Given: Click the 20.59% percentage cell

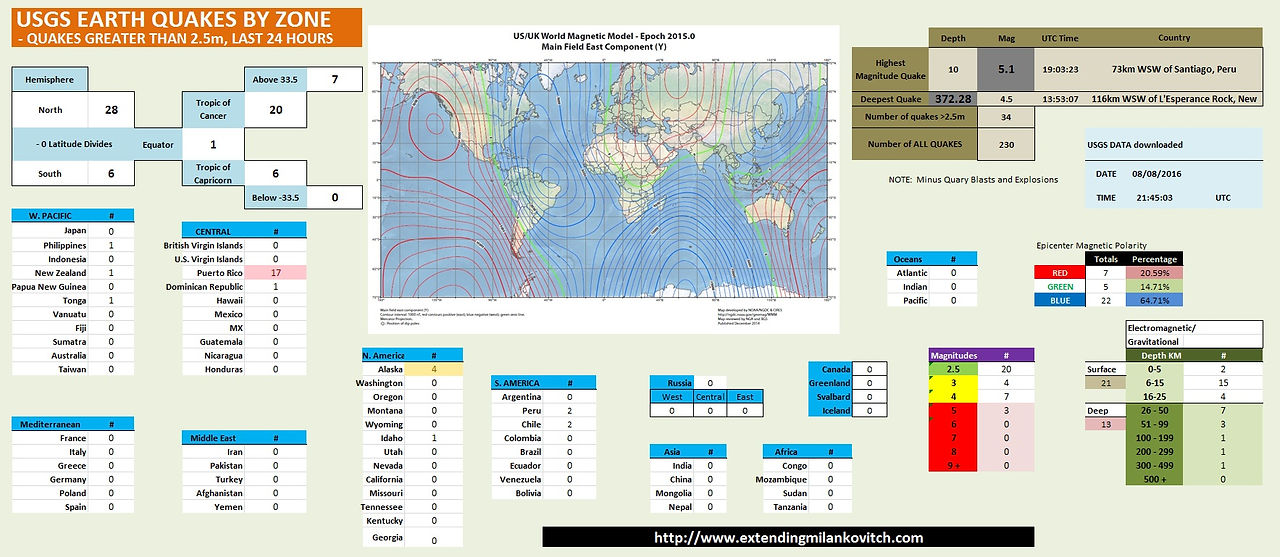Looking at the screenshot, I should [x=1153, y=272].
